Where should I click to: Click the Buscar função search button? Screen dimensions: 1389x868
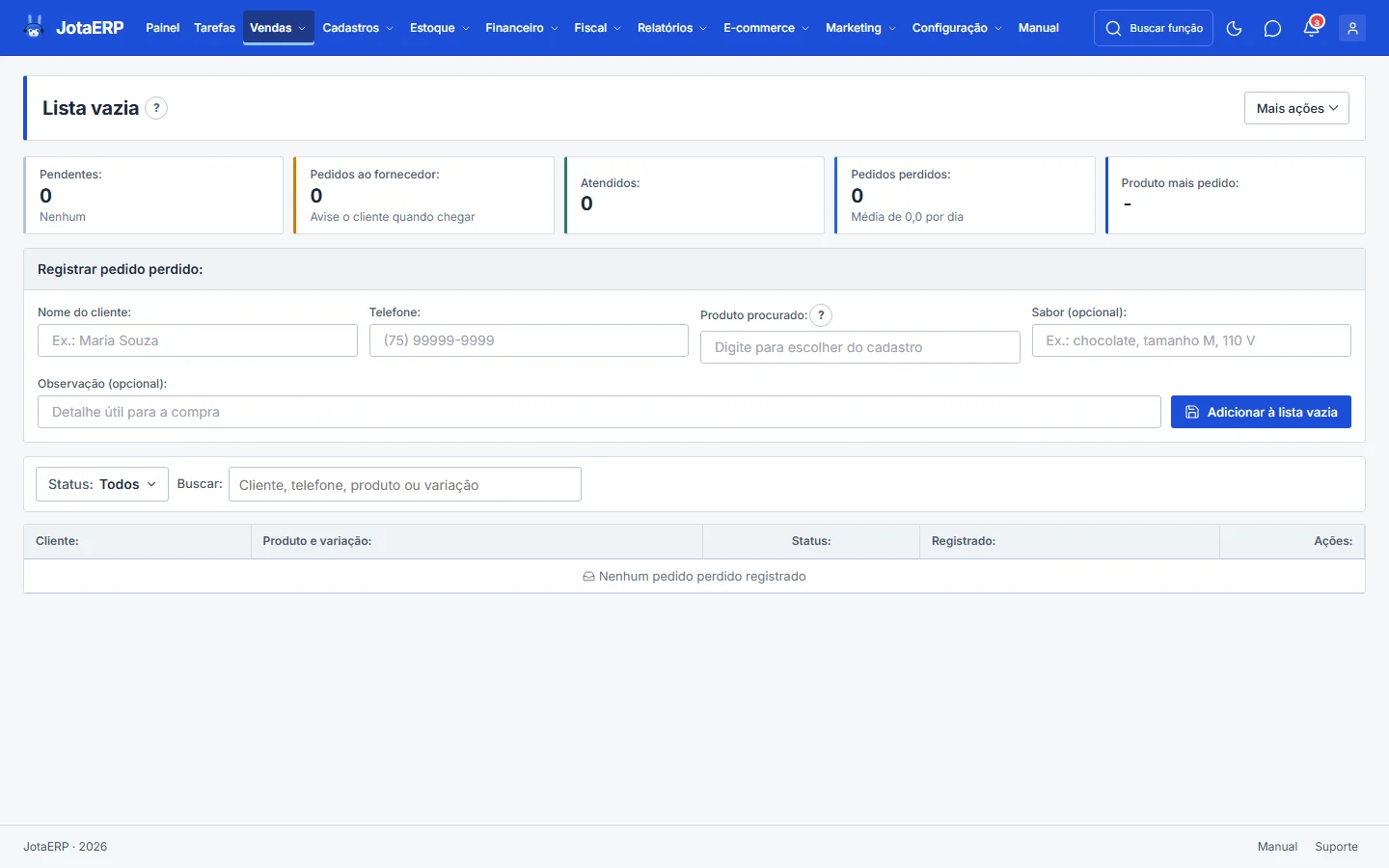click(x=1154, y=28)
